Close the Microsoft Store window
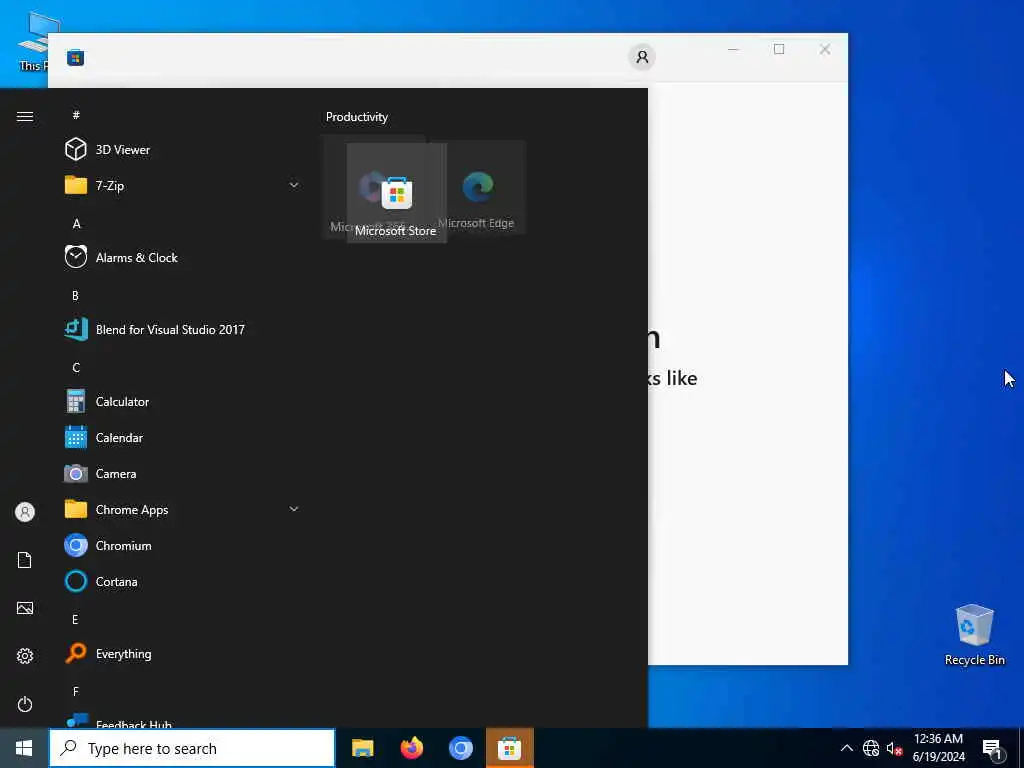Image resolution: width=1024 pixels, height=768 pixels. [x=825, y=49]
